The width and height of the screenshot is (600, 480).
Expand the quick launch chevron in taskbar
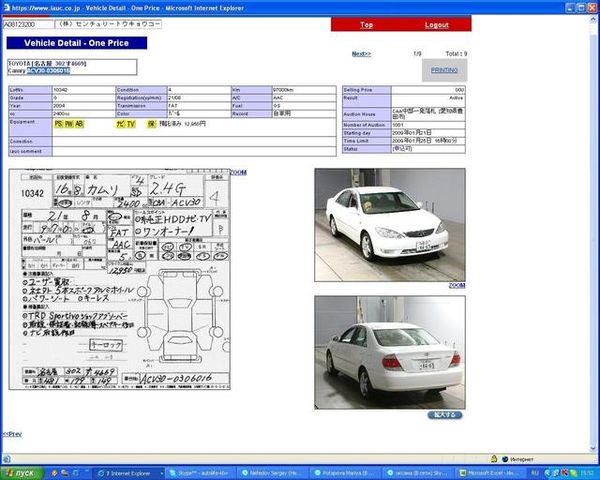pos(87,471)
